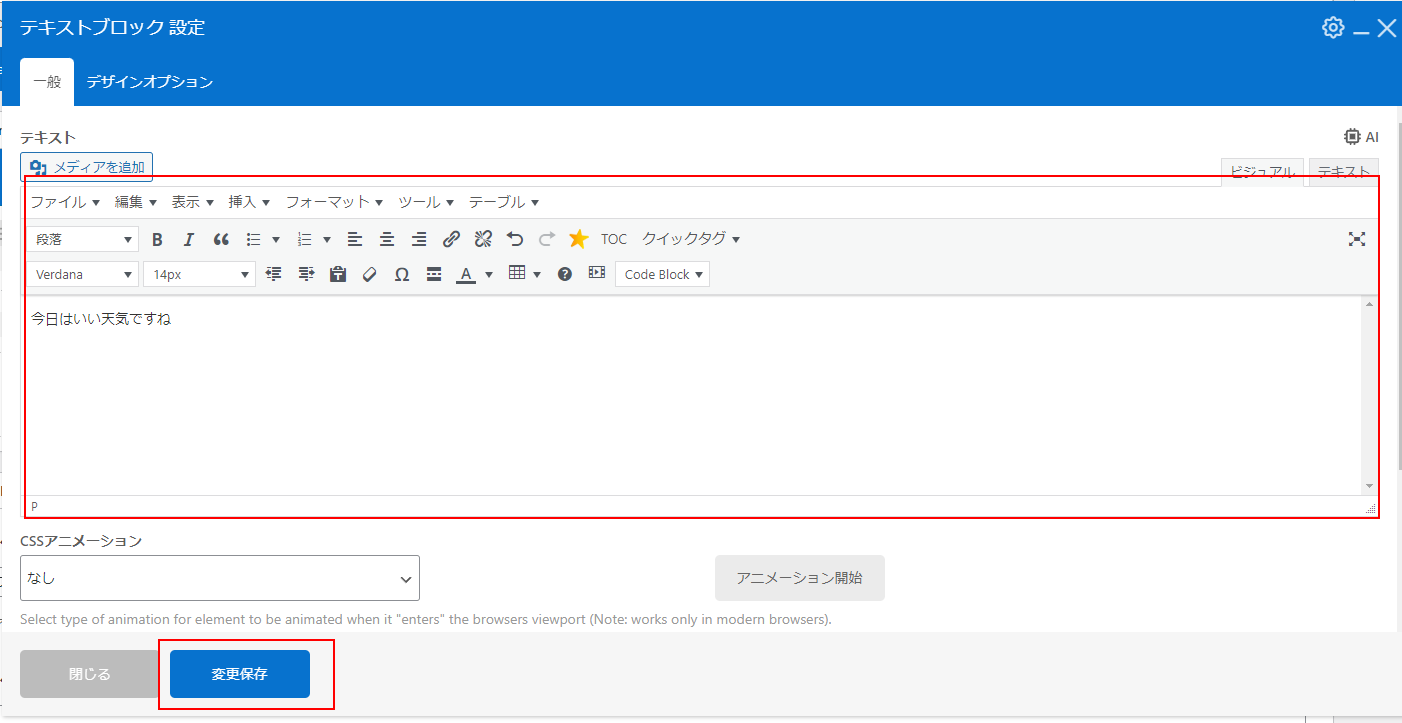This screenshot has width=1402, height=723.
Task: Insert special character with omega icon
Action: pos(402,274)
